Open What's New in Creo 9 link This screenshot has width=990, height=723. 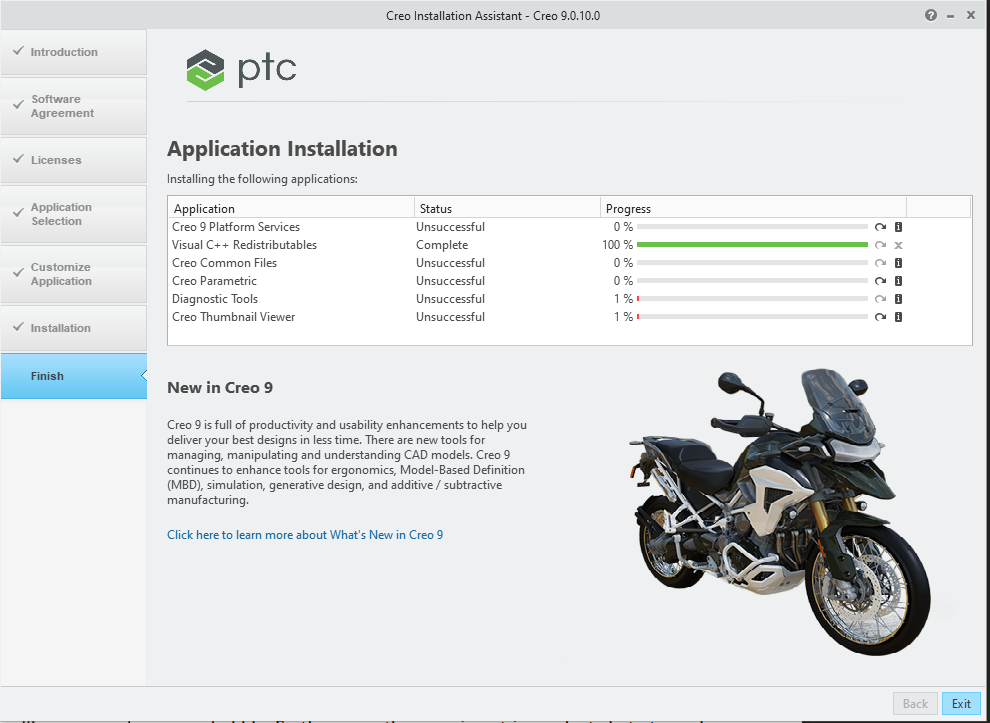click(305, 535)
